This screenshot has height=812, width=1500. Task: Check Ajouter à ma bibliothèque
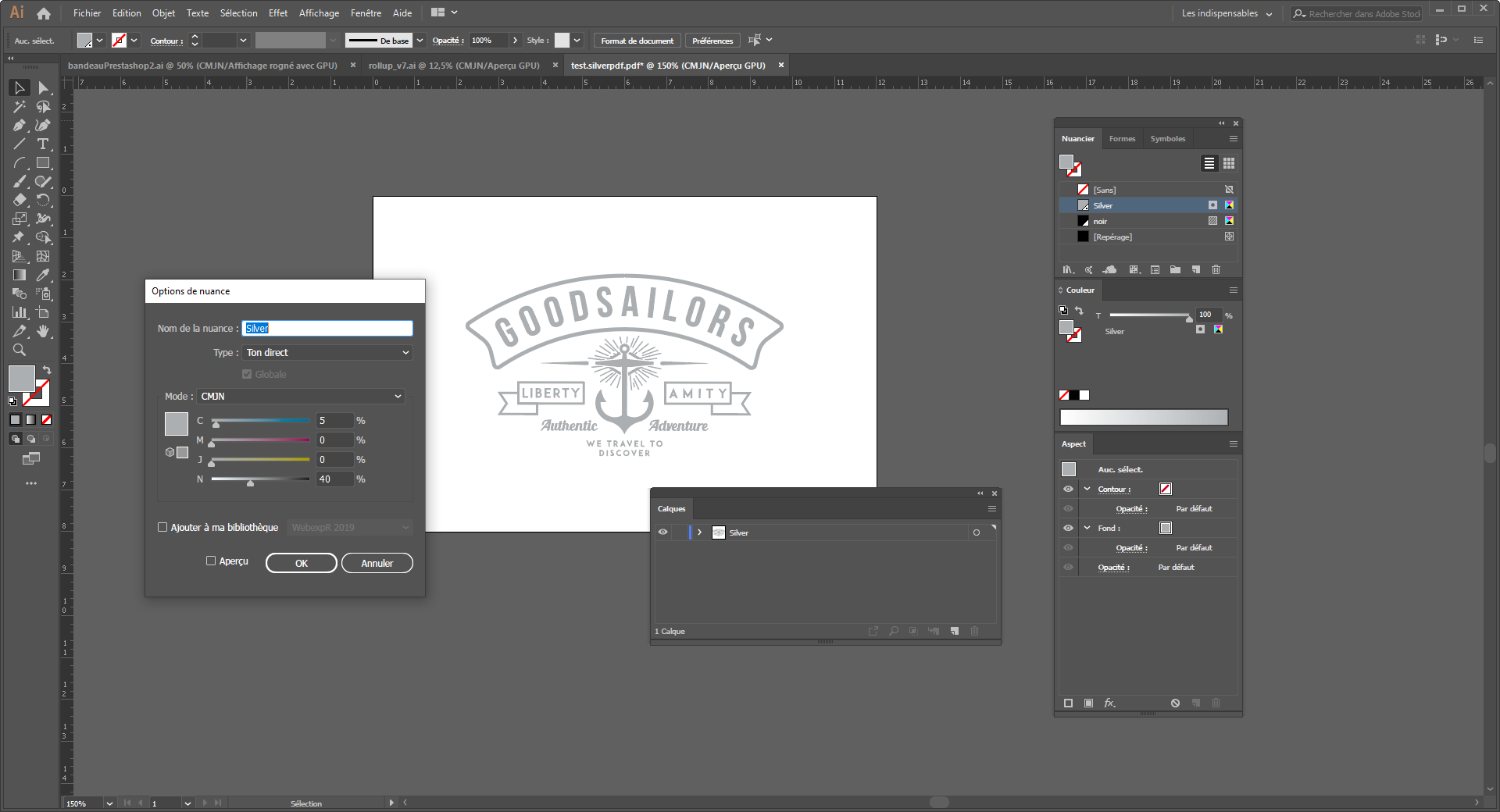tap(162, 527)
